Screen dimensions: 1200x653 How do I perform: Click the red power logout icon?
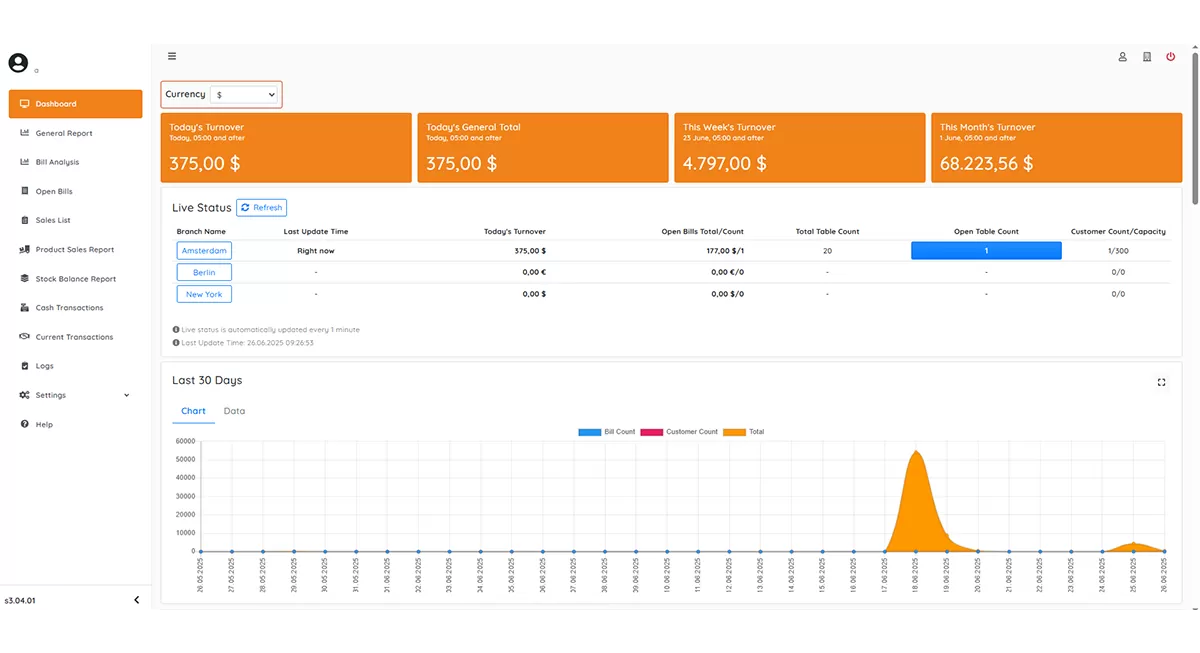[x=1171, y=57]
